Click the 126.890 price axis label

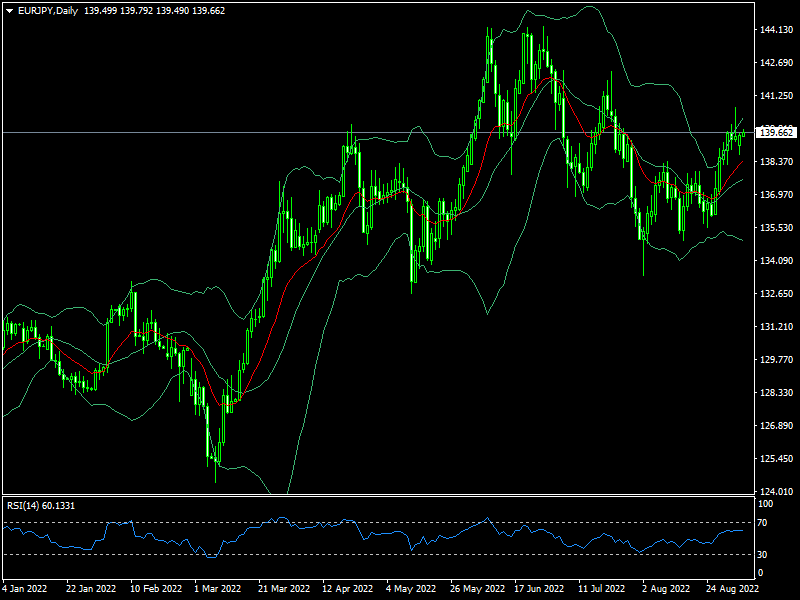(x=777, y=426)
